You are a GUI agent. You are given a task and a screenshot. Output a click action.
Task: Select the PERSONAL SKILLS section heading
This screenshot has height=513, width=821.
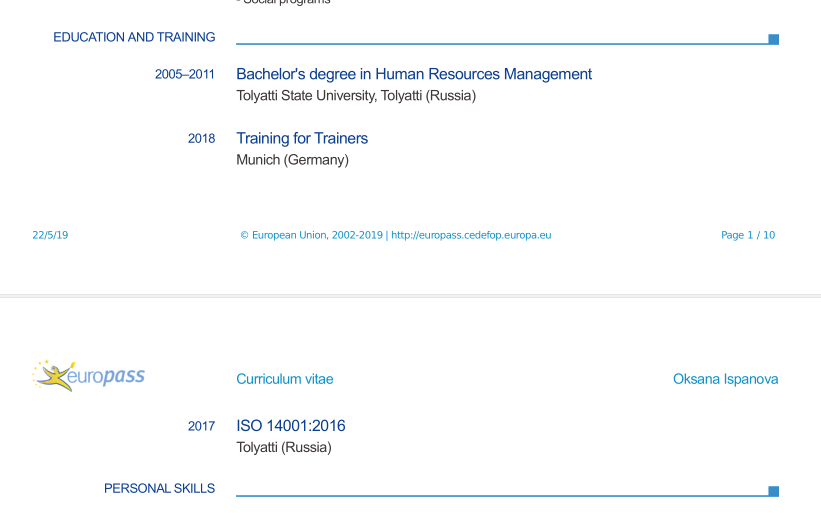(x=159, y=489)
